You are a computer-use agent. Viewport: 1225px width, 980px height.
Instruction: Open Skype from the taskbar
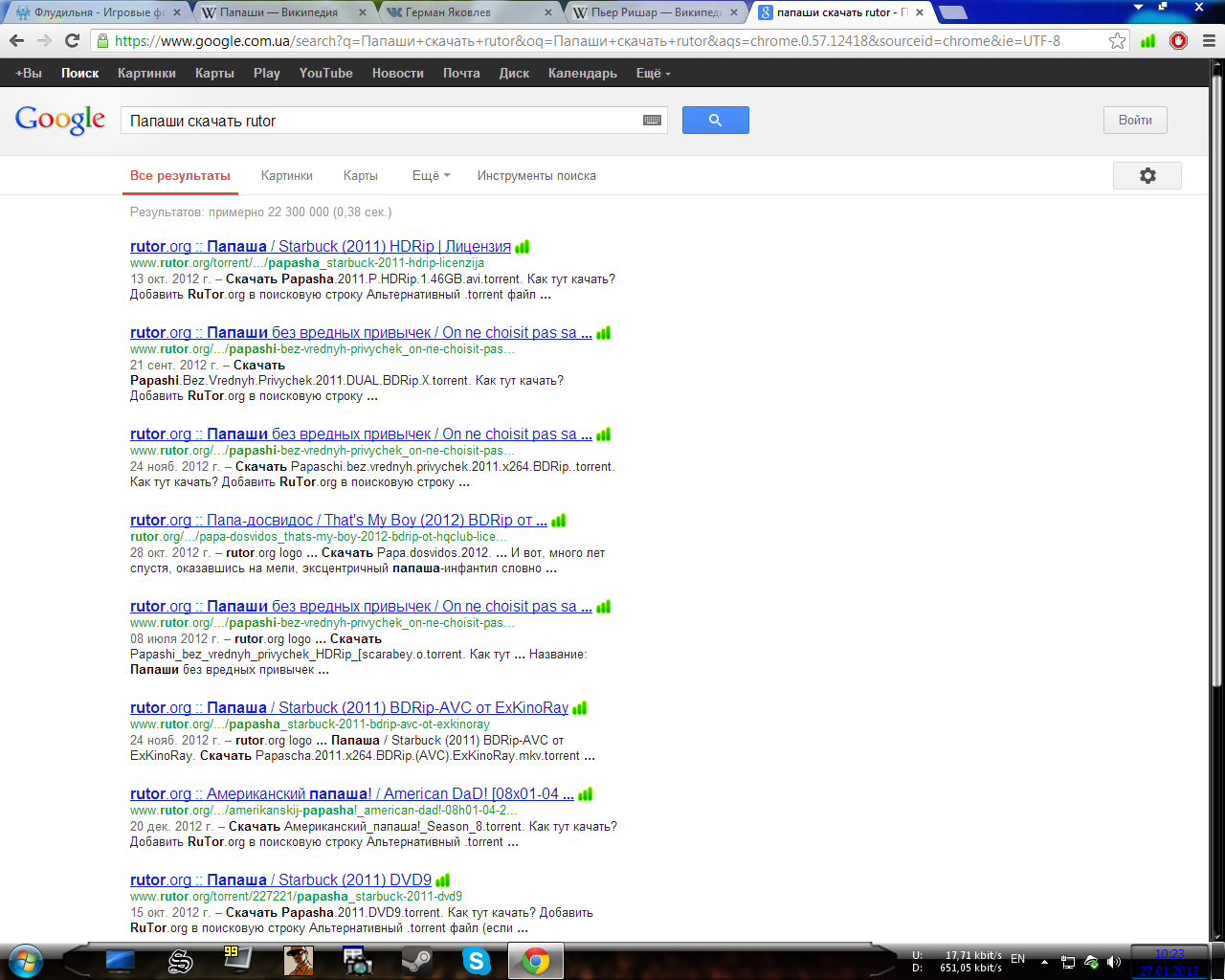(x=476, y=960)
